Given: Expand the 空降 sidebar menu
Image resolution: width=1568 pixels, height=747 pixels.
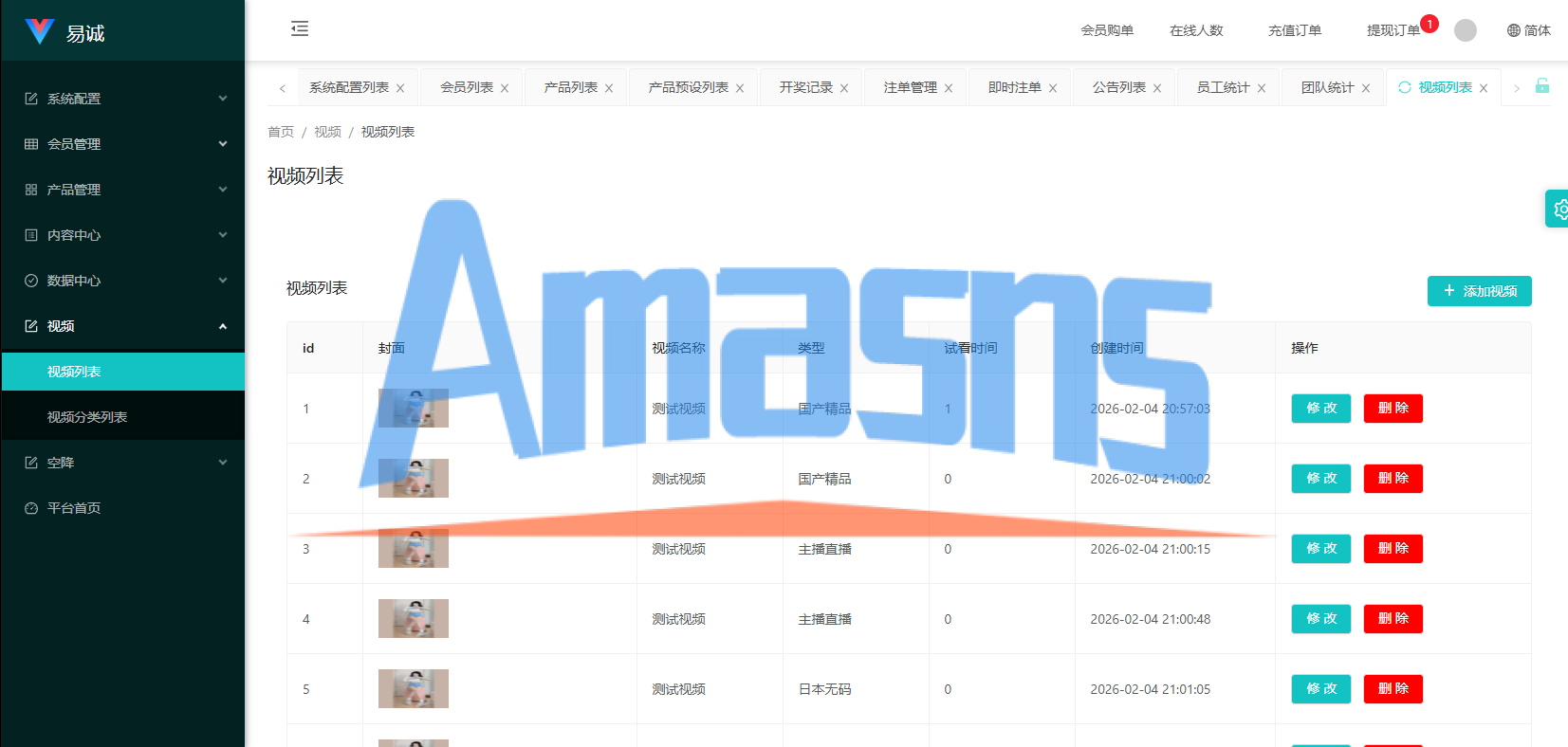Looking at the screenshot, I should click(x=123, y=463).
